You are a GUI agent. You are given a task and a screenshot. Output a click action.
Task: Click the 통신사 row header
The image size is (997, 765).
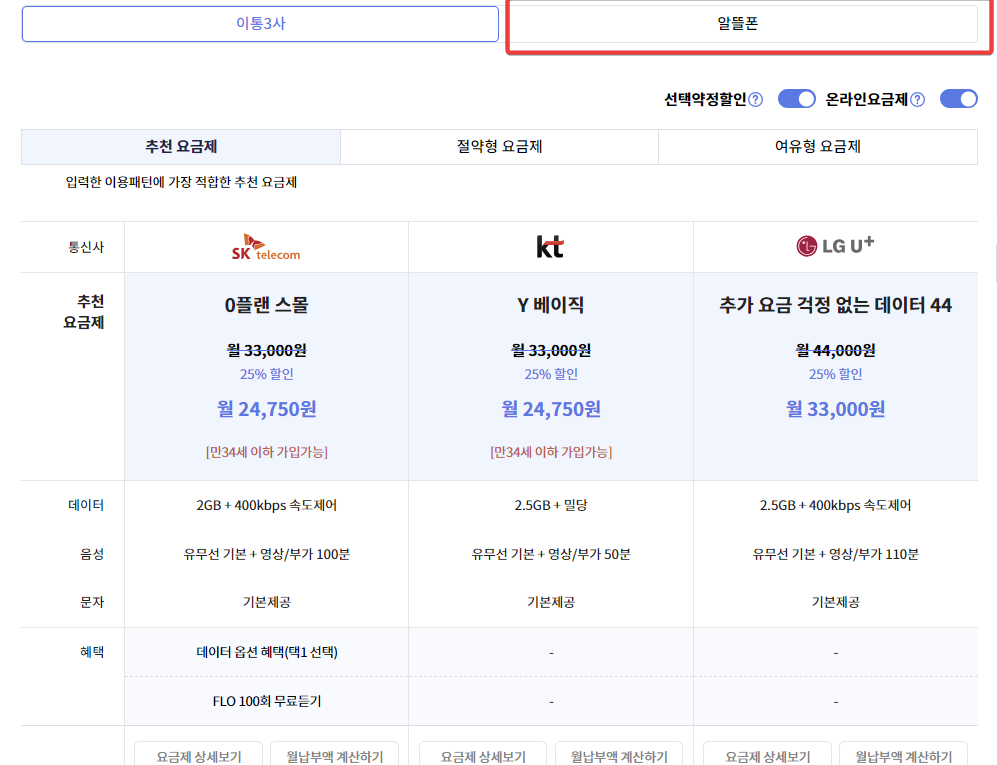86,247
